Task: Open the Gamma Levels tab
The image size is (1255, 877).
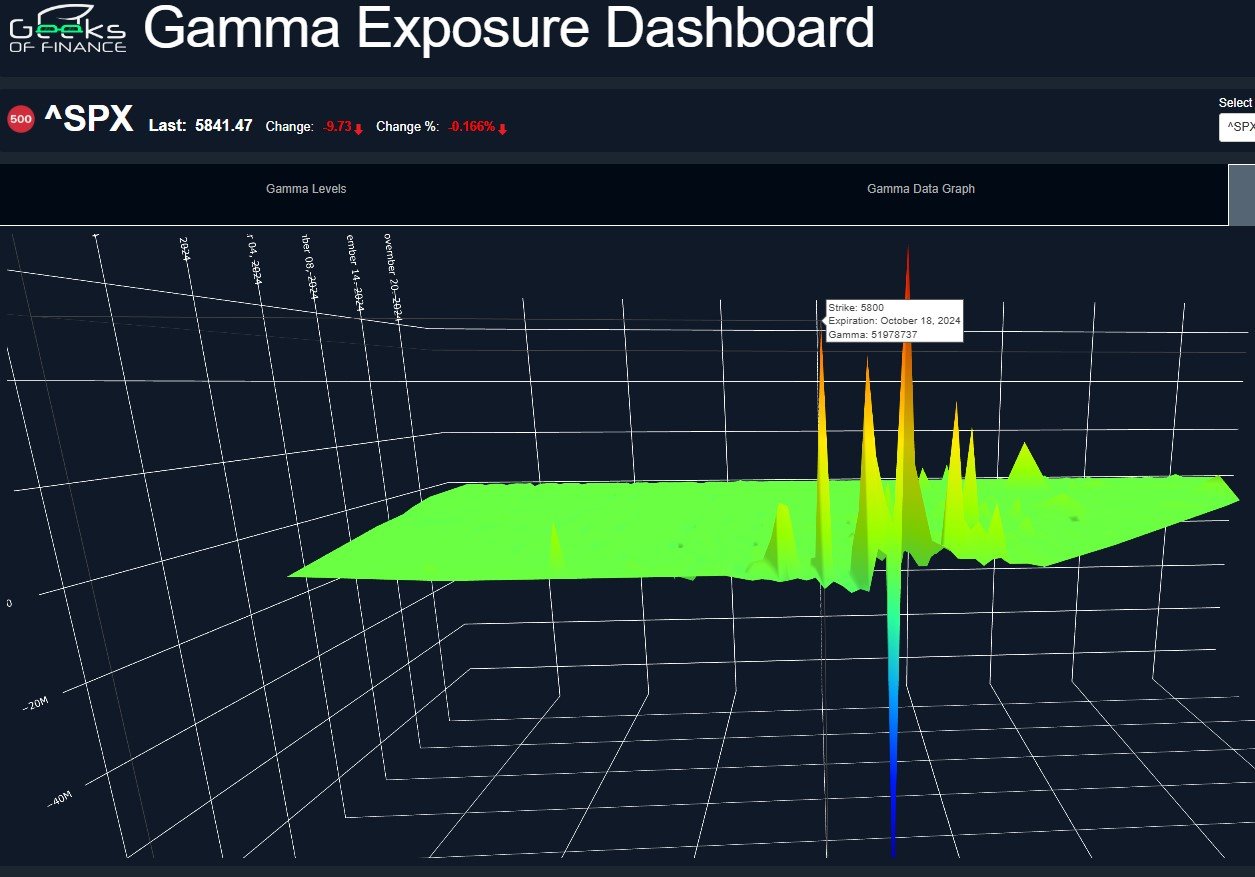Action: [x=306, y=189]
